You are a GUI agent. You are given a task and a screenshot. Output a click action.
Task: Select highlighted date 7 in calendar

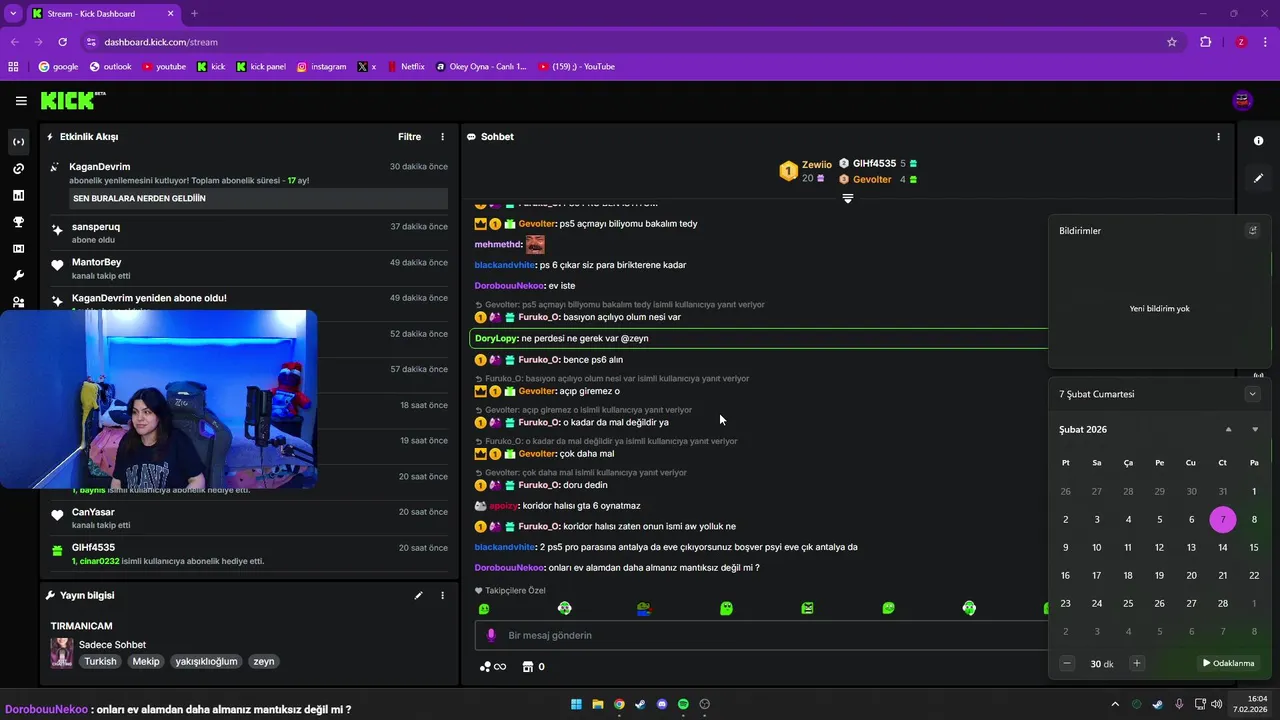(x=1223, y=520)
